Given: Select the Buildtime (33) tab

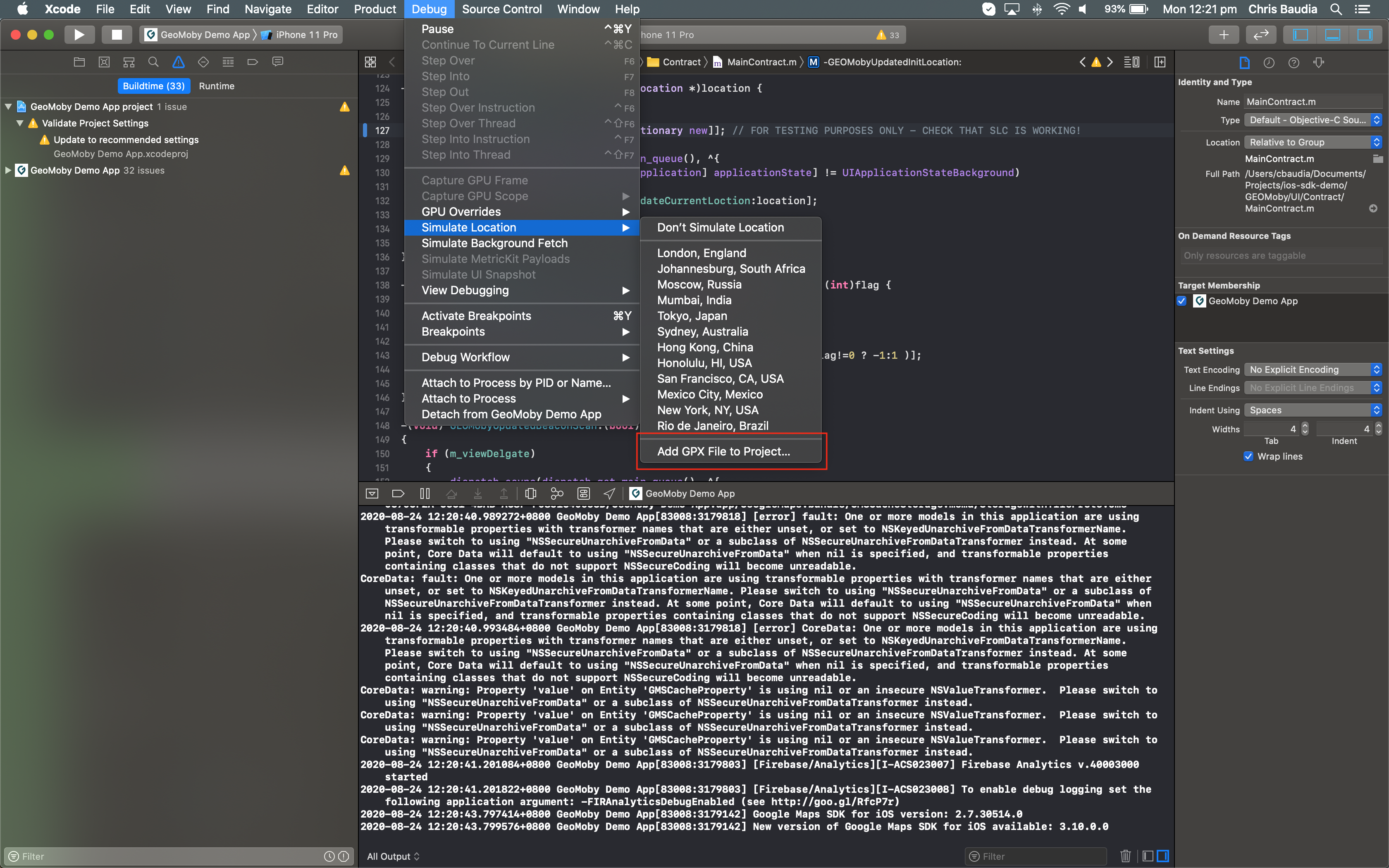Looking at the screenshot, I should [x=154, y=86].
